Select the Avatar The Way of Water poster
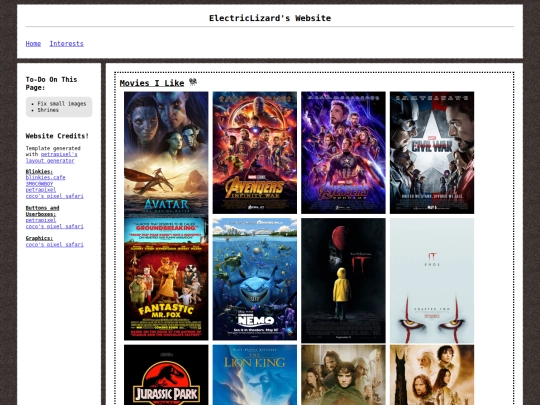 [x=166, y=154]
